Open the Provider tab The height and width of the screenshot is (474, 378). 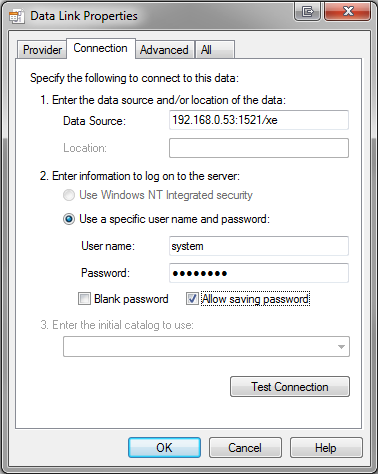tap(42, 50)
